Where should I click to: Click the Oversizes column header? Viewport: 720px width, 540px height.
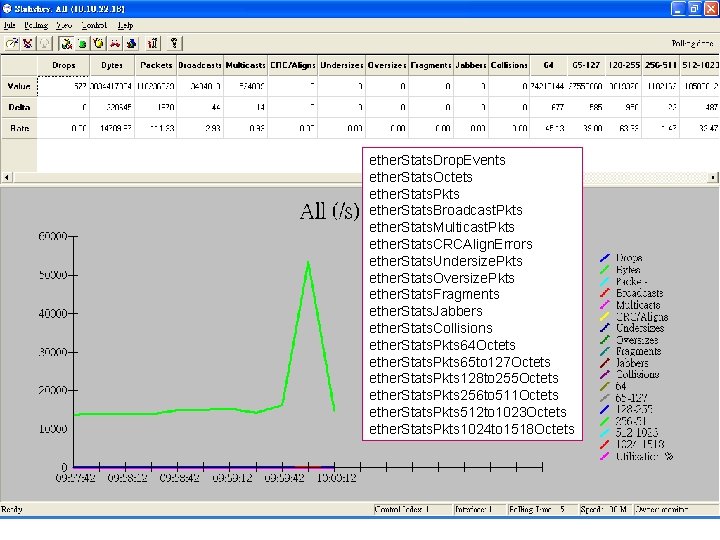pyautogui.click(x=387, y=65)
